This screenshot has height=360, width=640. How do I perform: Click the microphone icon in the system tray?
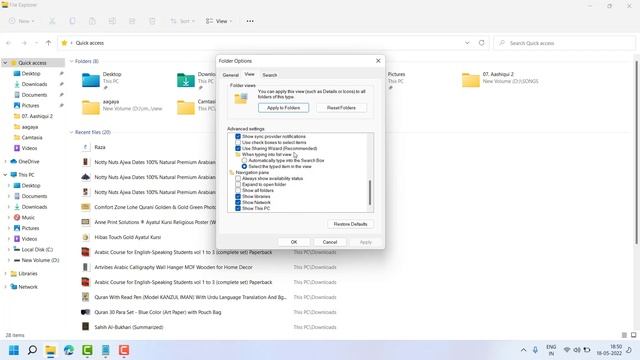click(x=535, y=350)
